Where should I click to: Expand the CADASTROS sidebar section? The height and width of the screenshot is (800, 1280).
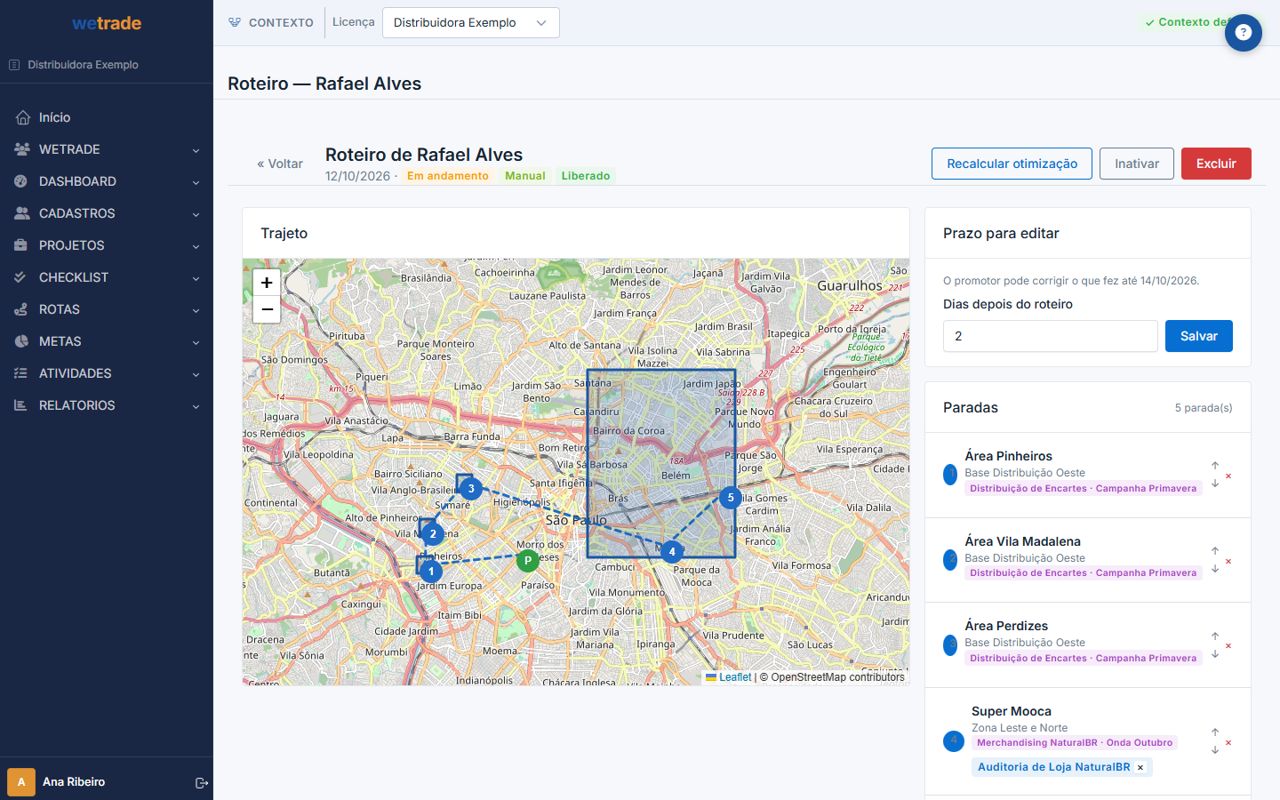[107, 213]
